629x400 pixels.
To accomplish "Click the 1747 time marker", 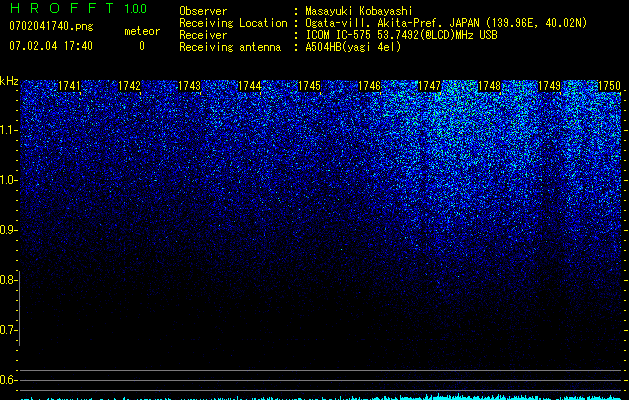I will pos(429,86).
